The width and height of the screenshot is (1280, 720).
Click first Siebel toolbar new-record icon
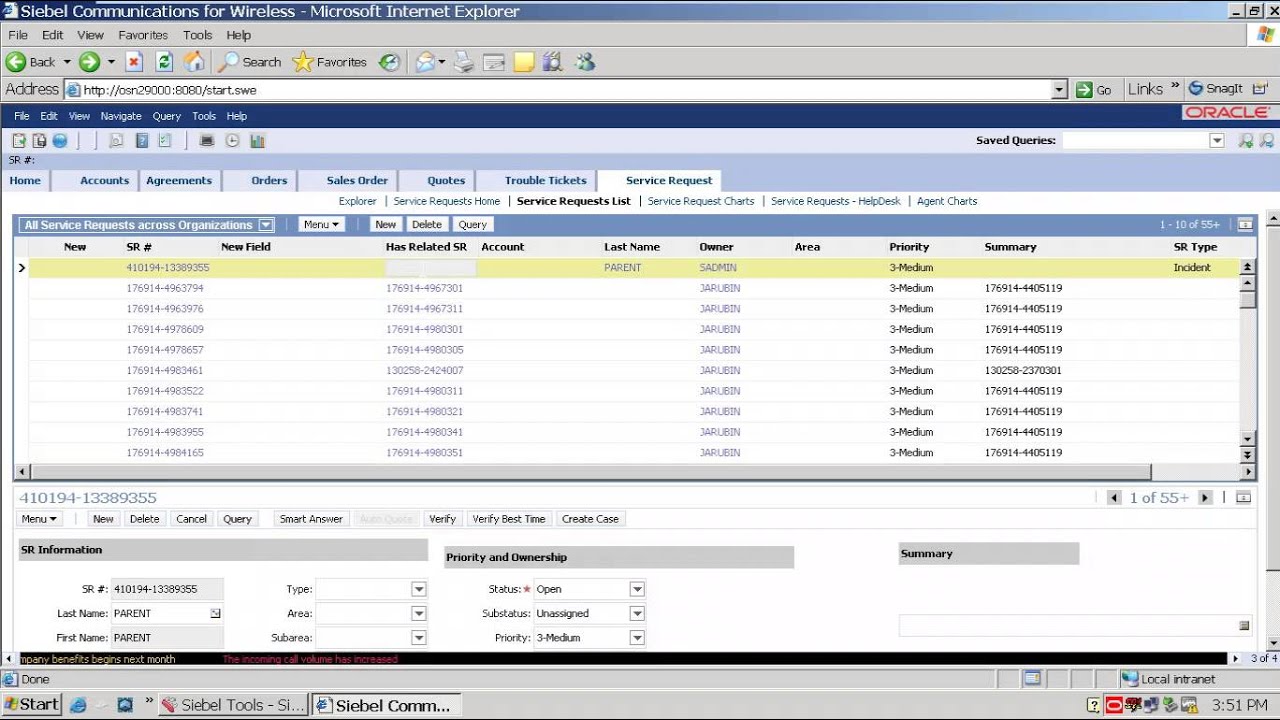[x=19, y=141]
